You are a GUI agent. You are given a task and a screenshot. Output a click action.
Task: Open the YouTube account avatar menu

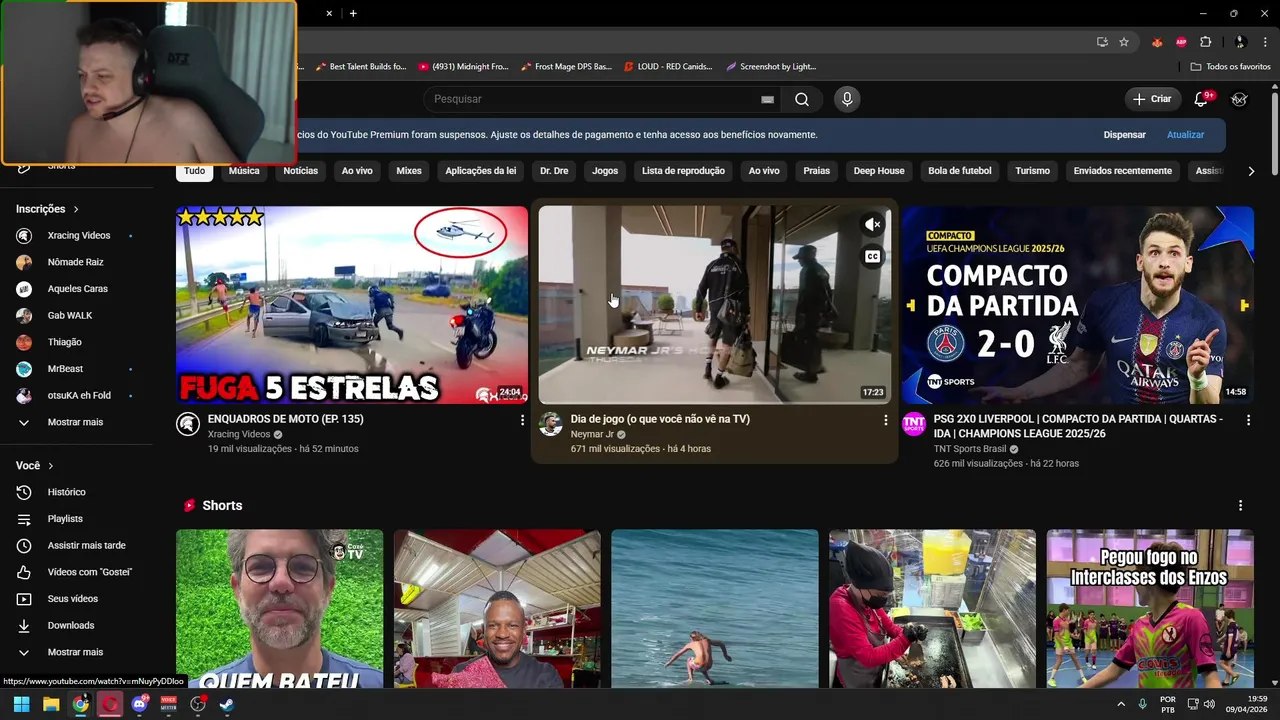pos(1239,99)
